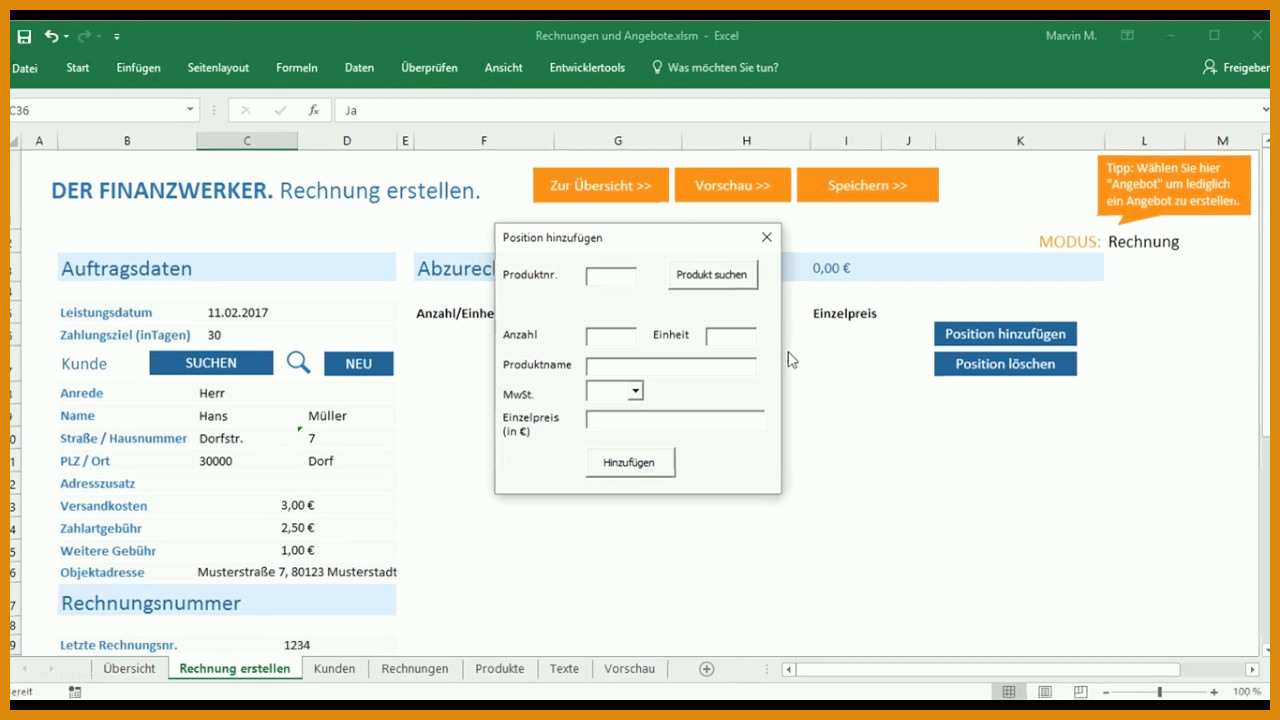Open the Datei menu
Image resolution: width=1280 pixels, height=720 pixels.
coord(25,68)
